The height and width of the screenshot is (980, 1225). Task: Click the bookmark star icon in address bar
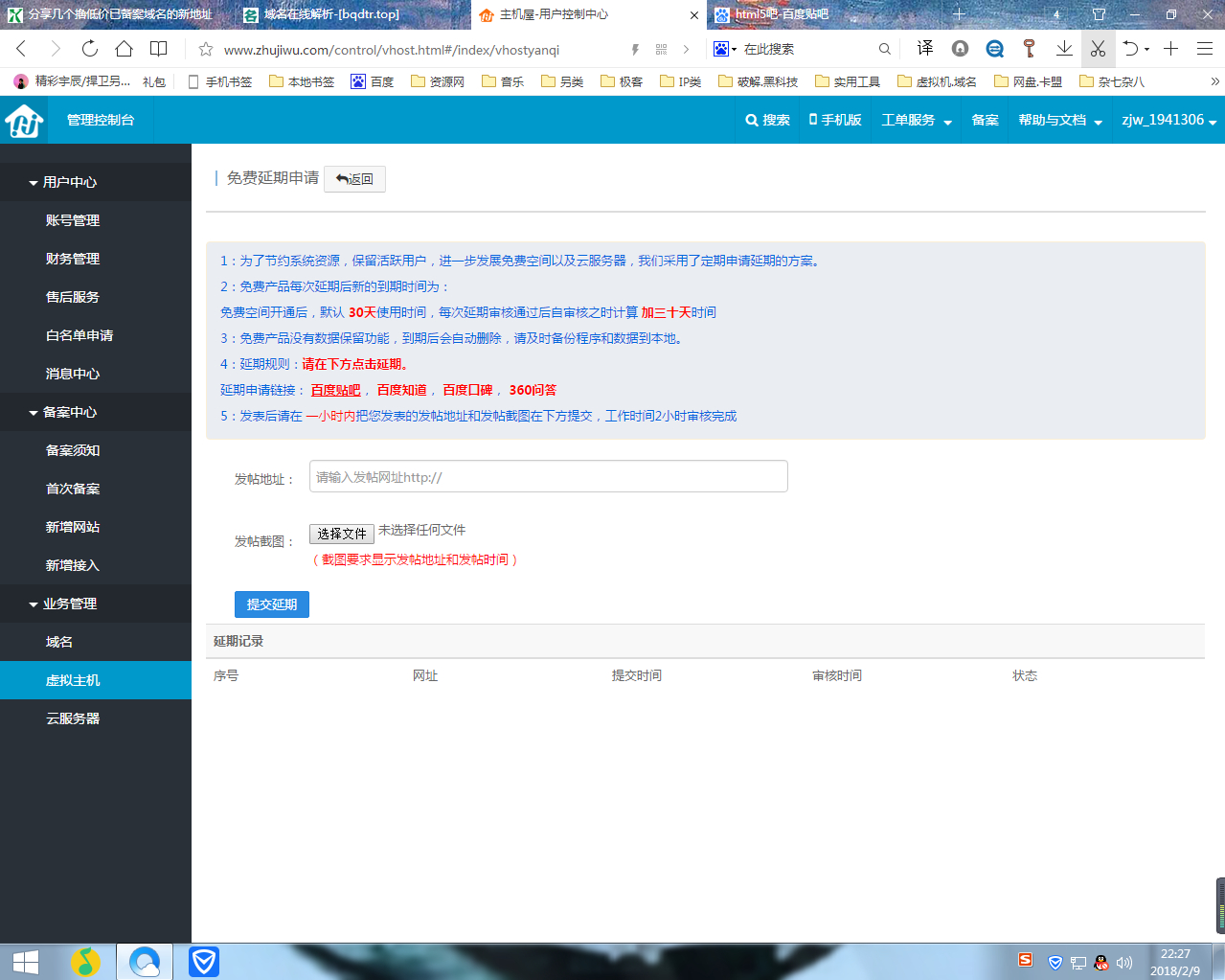click(x=205, y=50)
